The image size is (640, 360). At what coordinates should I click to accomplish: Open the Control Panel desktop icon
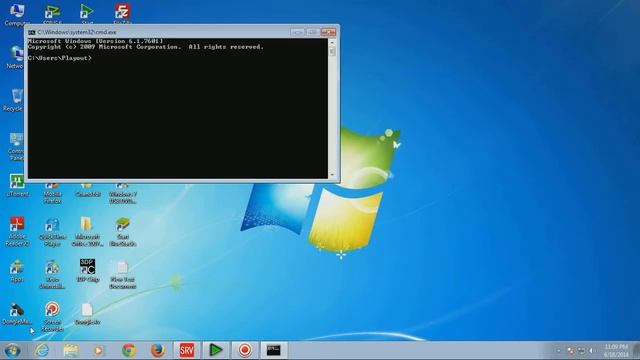tap(16, 146)
